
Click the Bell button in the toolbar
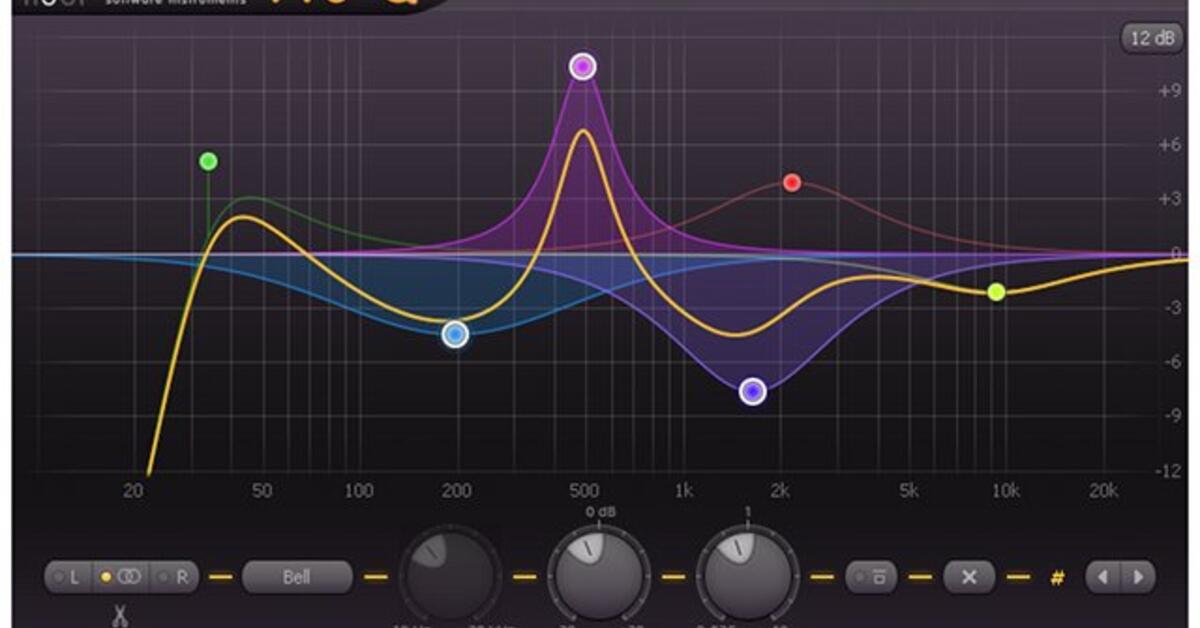point(297,575)
